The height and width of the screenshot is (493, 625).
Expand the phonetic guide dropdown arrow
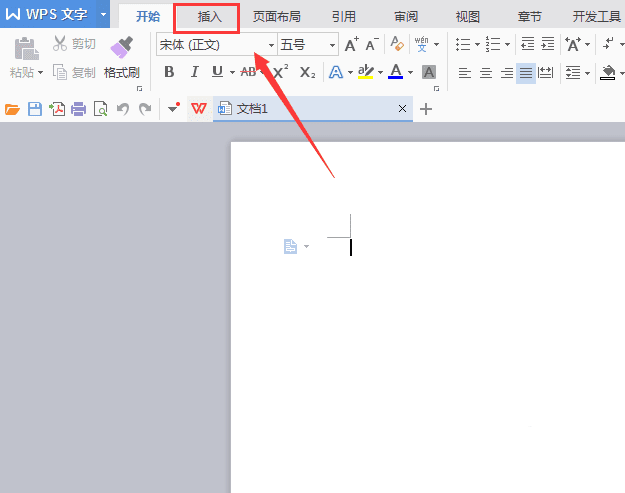pos(436,44)
